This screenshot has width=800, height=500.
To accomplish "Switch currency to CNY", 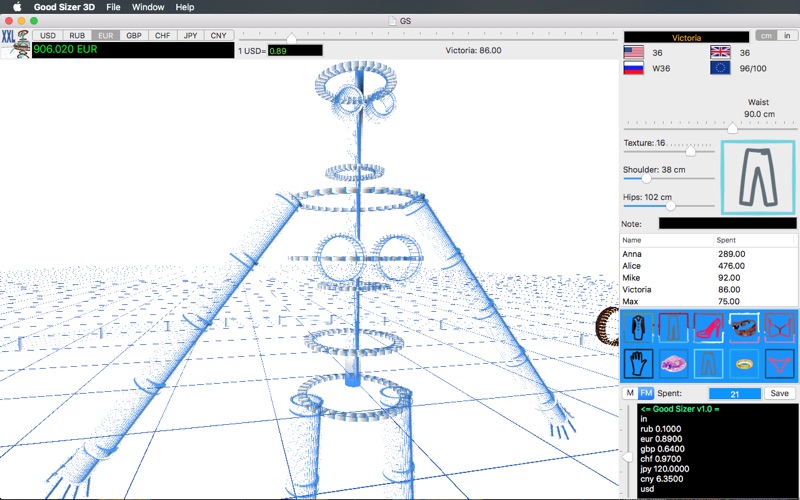I will [218, 35].
